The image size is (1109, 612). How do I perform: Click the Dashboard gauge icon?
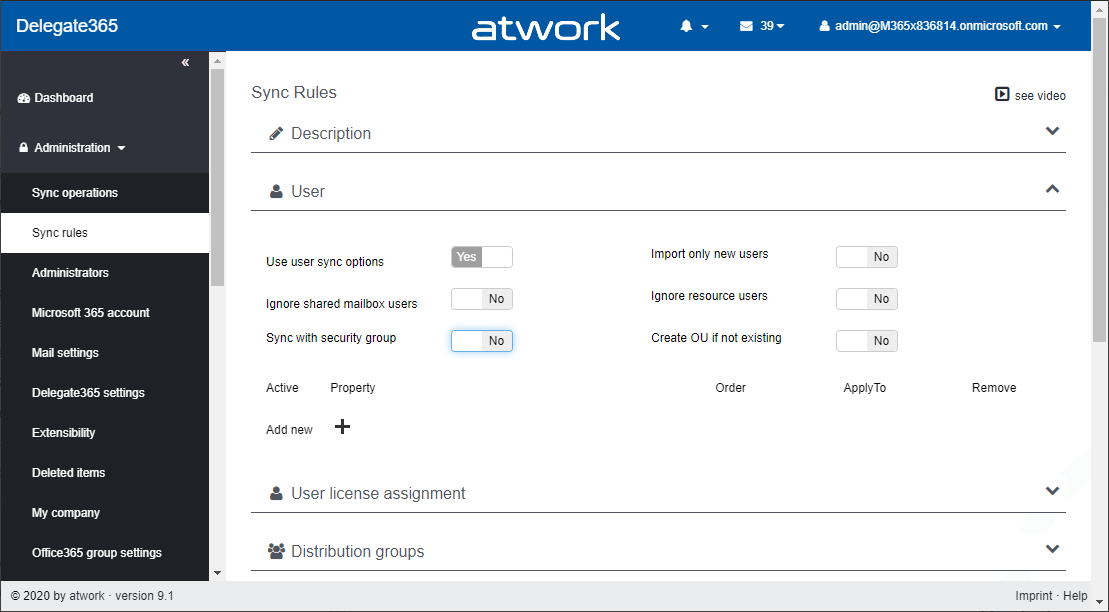(24, 98)
